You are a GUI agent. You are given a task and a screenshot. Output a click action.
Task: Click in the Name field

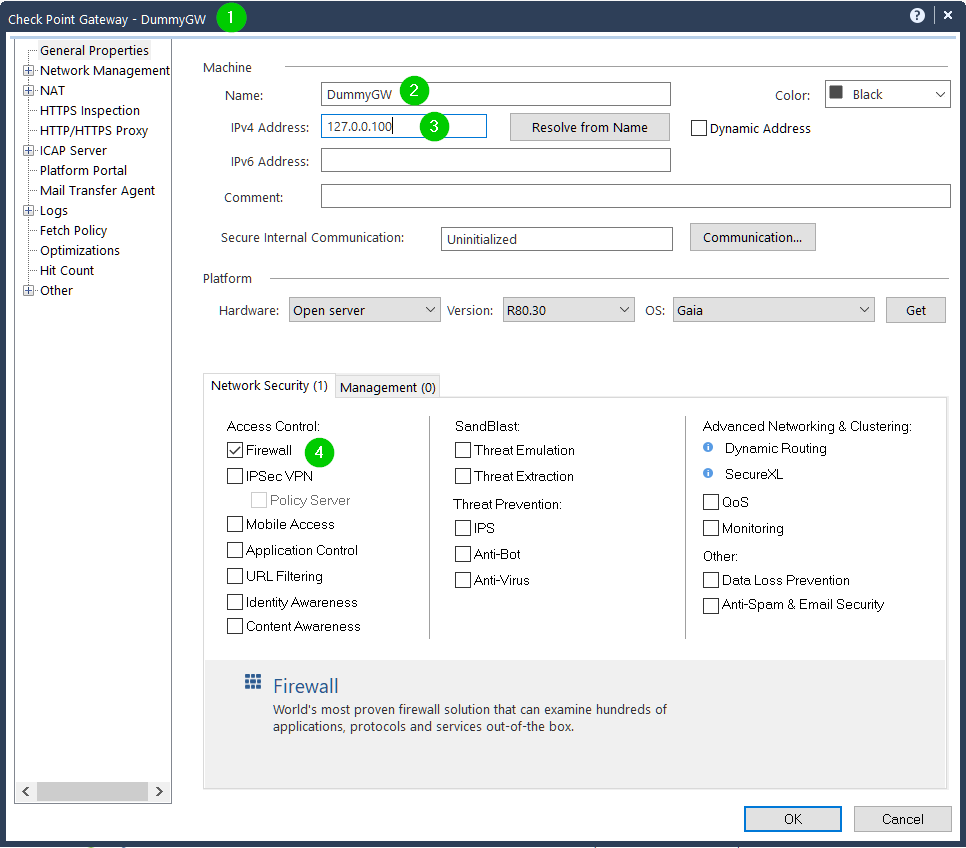coord(496,94)
